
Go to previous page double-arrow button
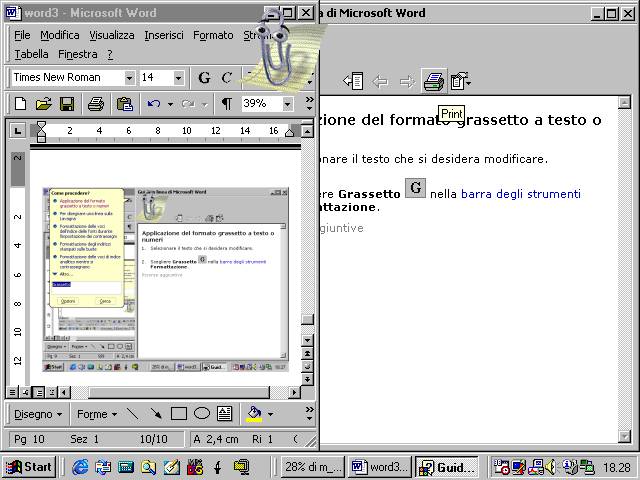coord(307,353)
